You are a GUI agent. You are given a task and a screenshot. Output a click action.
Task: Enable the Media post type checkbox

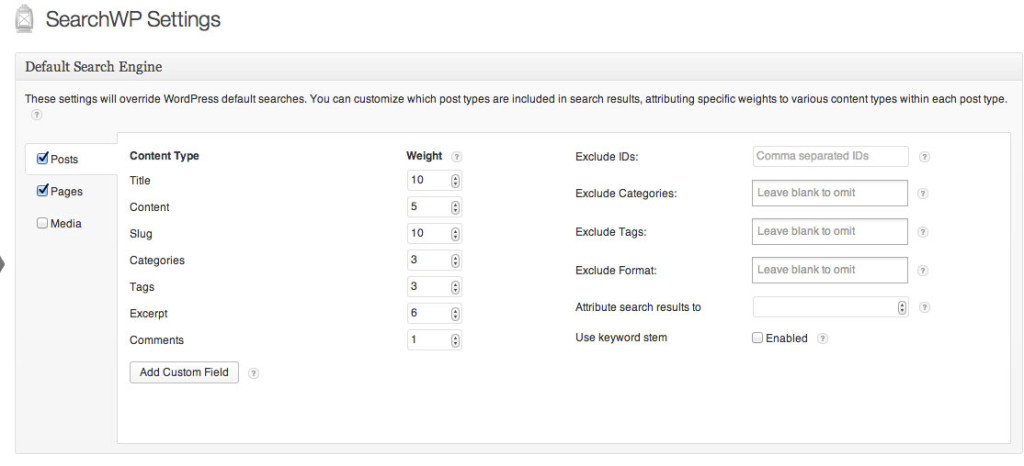[42, 223]
